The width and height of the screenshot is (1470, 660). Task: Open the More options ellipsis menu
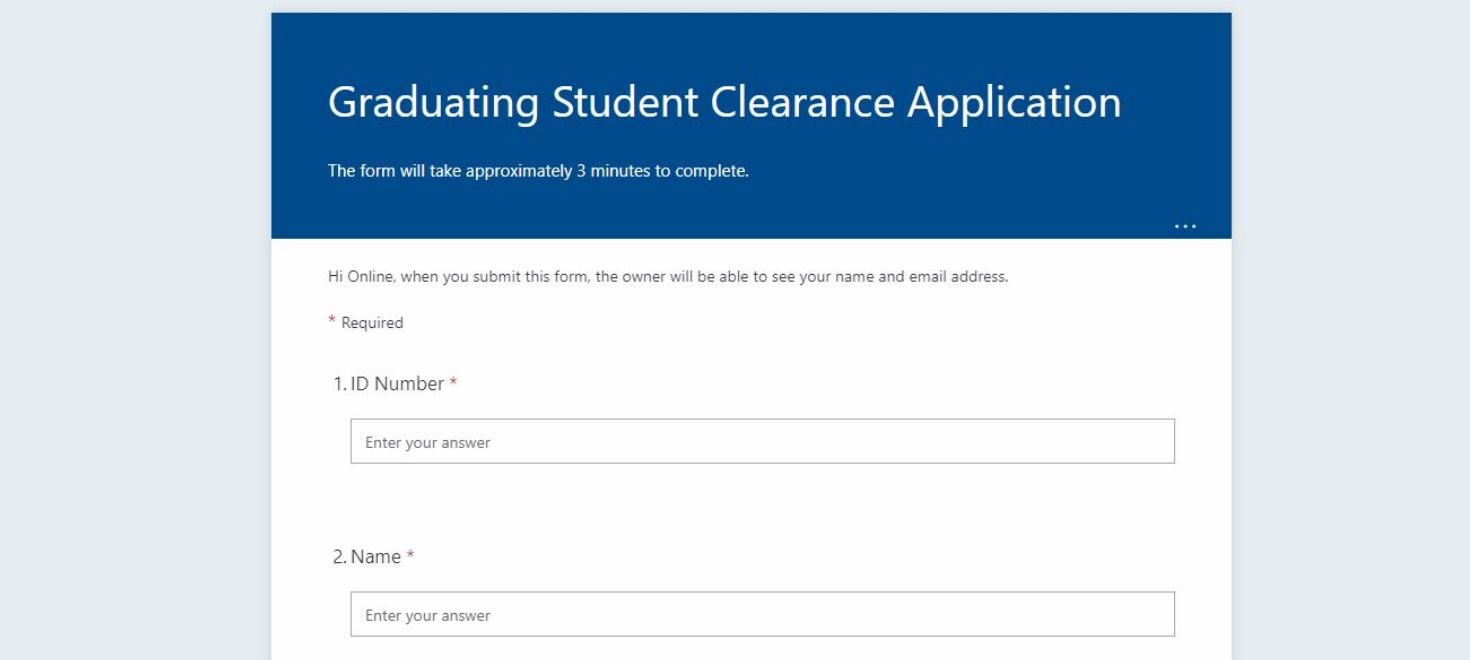(x=1185, y=227)
